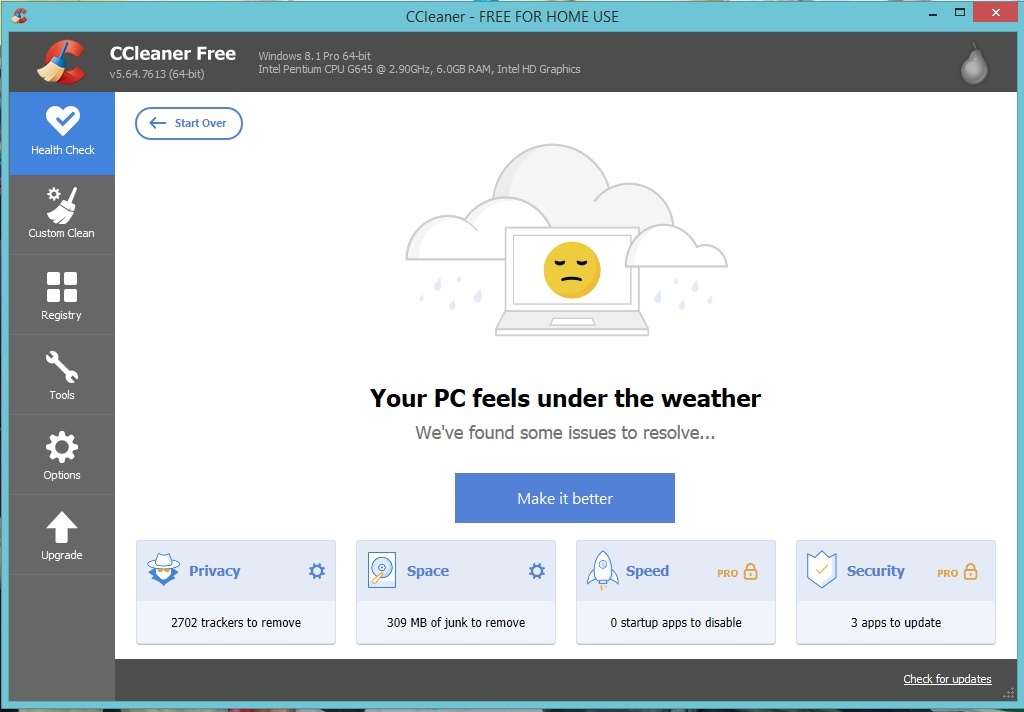
Task: Switch to Custom Clean
Action: coord(62,215)
